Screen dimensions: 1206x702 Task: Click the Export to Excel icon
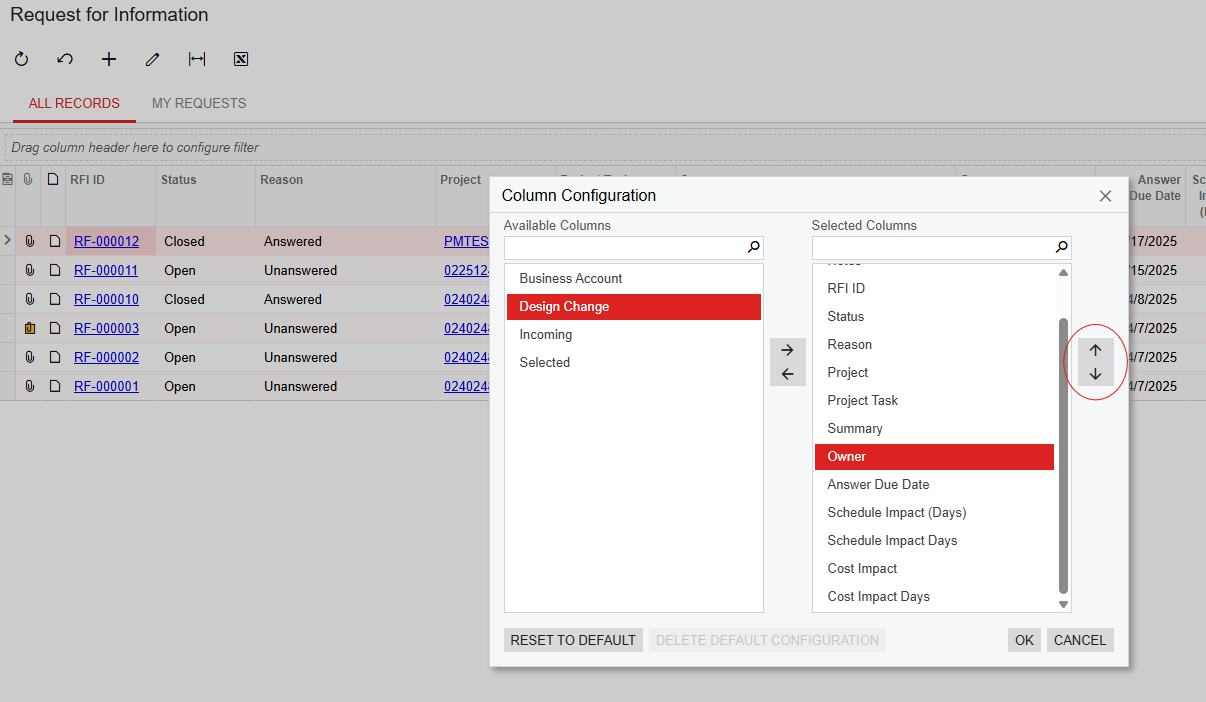pyautogui.click(x=241, y=59)
